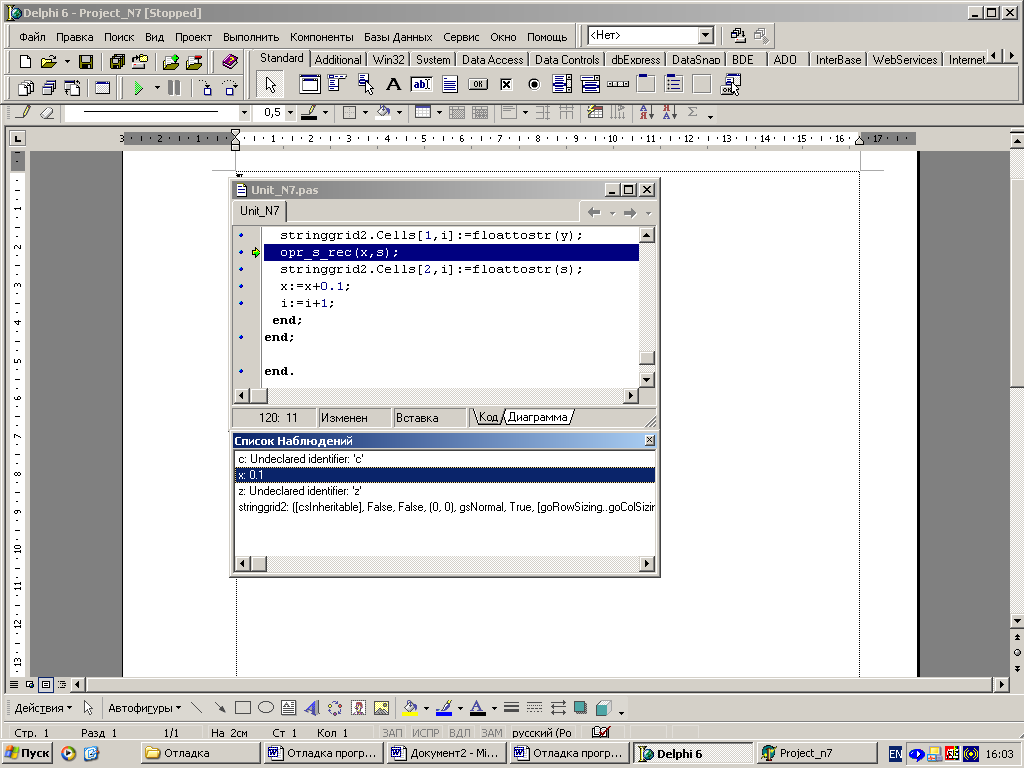Viewport: 1024px width, 768px height.
Task: Insert a text box from drawing toolbar
Action: (289, 708)
